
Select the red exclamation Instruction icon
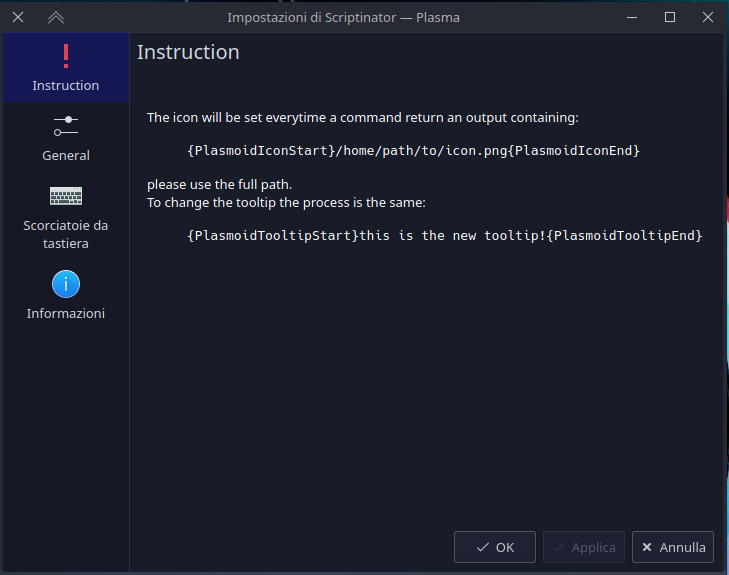[x=66, y=56]
